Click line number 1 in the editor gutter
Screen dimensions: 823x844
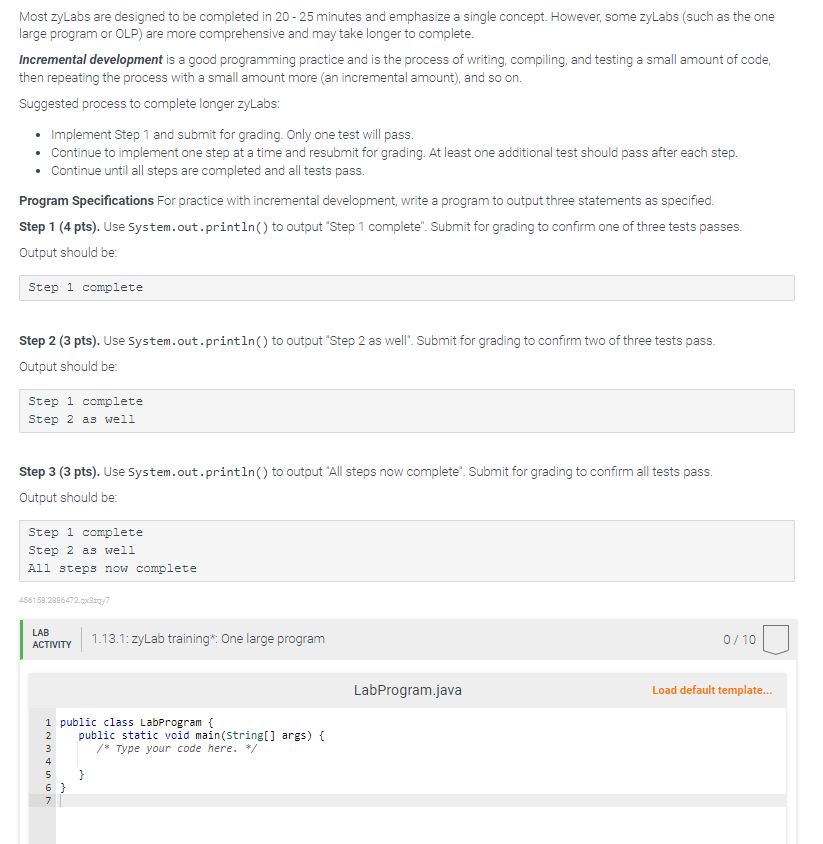(x=48, y=722)
